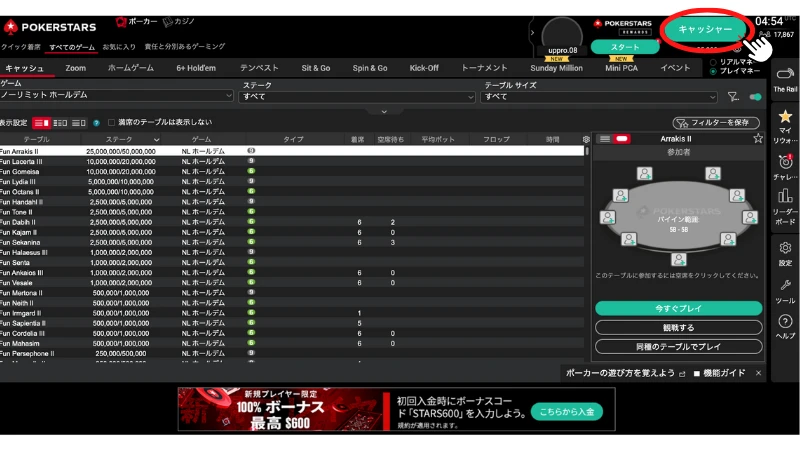Viewport: 800px width, 450px height.
Task: Switch to the Sit & Go tab
Action: click(x=315, y=68)
